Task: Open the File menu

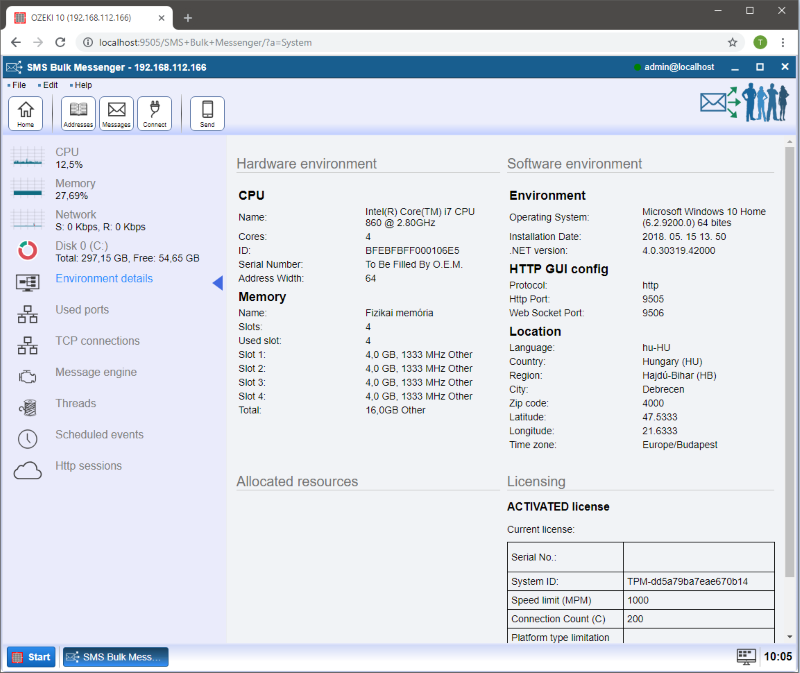Action: (x=19, y=85)
